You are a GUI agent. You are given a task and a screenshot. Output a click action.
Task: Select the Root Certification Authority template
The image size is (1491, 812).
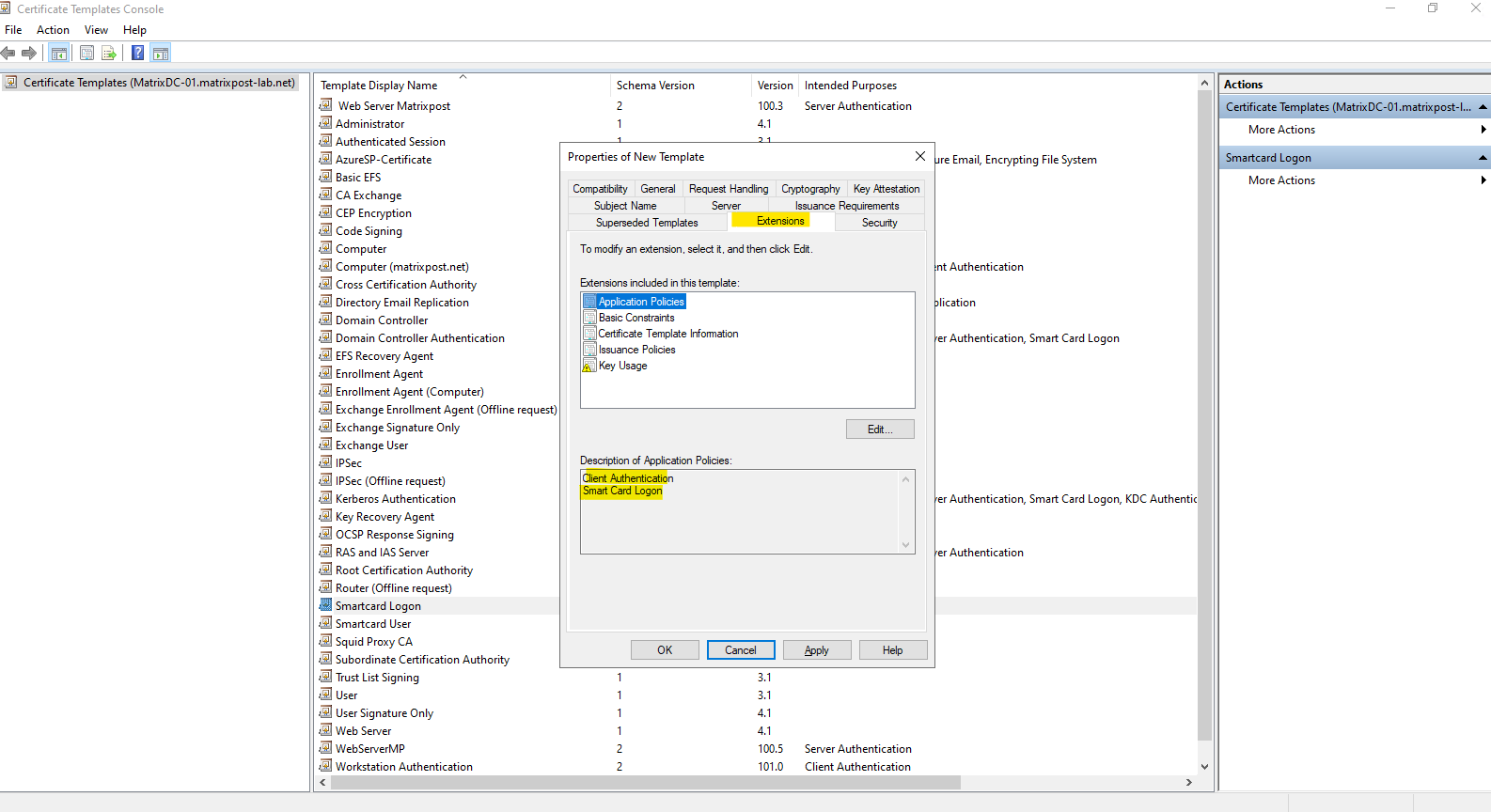[404, 570]
